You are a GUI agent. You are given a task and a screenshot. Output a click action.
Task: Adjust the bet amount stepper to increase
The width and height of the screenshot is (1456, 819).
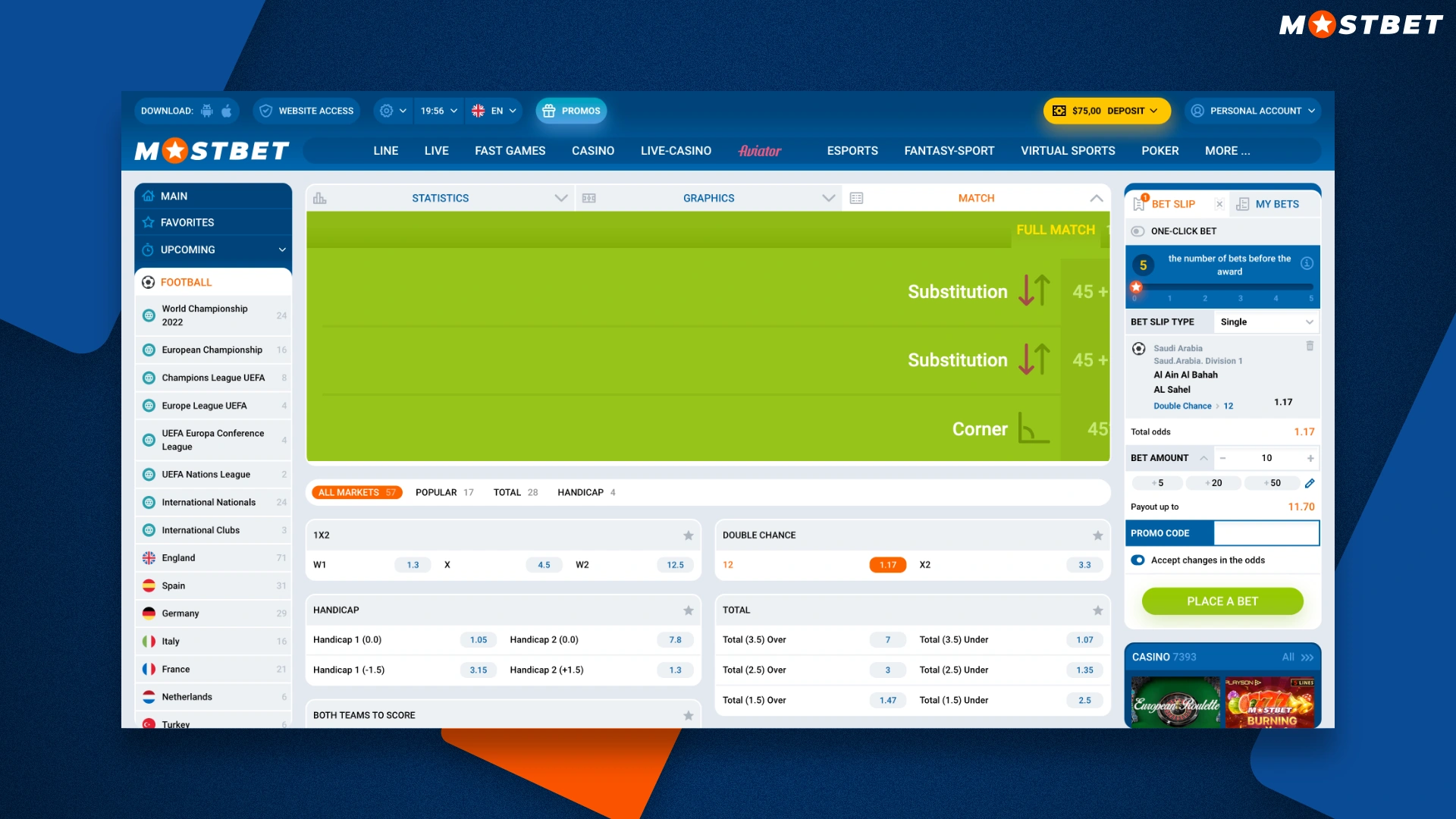pos(1311,458)
